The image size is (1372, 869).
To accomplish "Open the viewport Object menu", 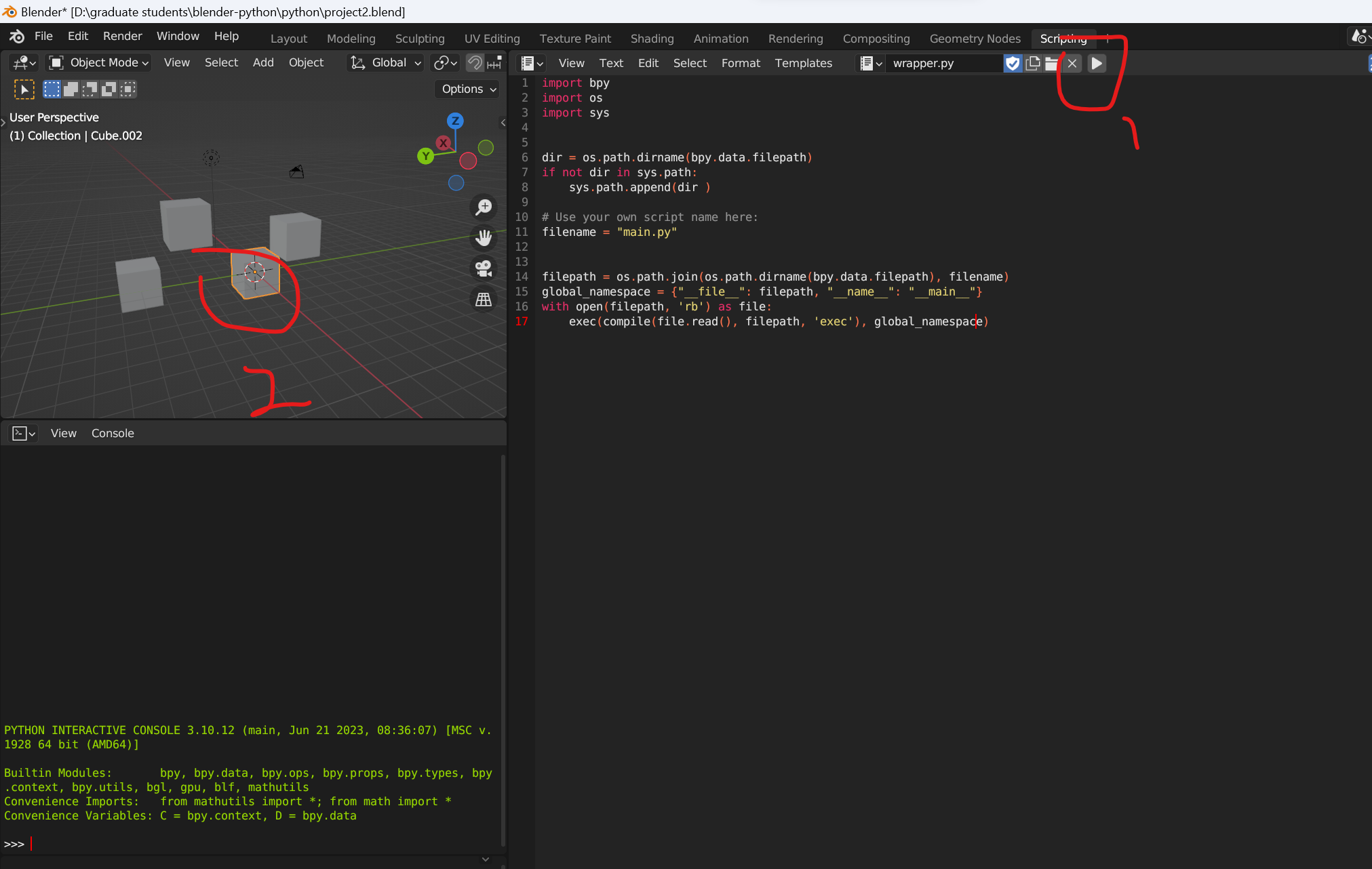I will point(306,62).
